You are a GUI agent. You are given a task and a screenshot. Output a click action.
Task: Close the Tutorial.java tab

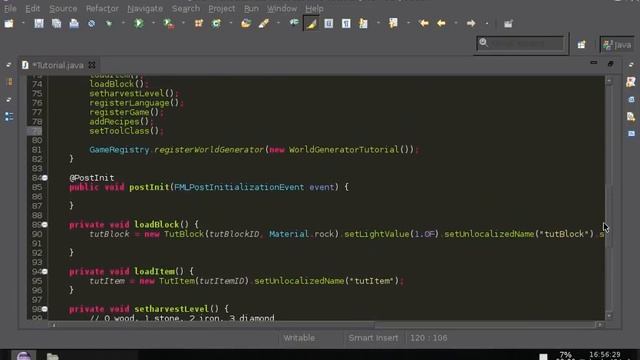point(92,65)
